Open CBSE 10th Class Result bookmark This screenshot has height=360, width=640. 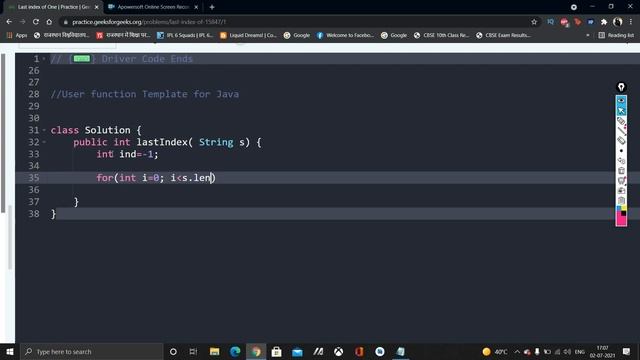pyautogui.click(x=441, y=35)
